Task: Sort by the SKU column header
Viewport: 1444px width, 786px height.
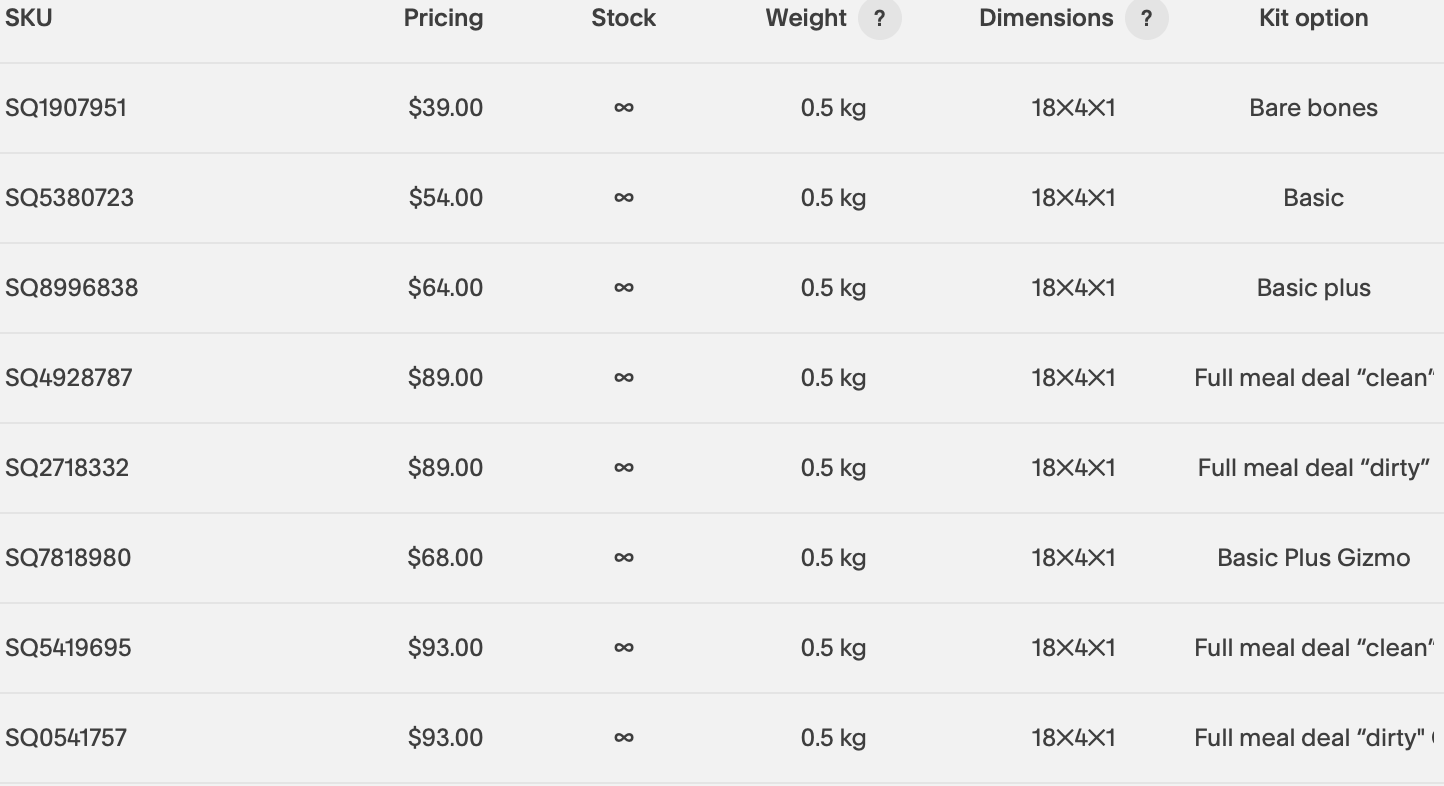Action: [28, 18]
